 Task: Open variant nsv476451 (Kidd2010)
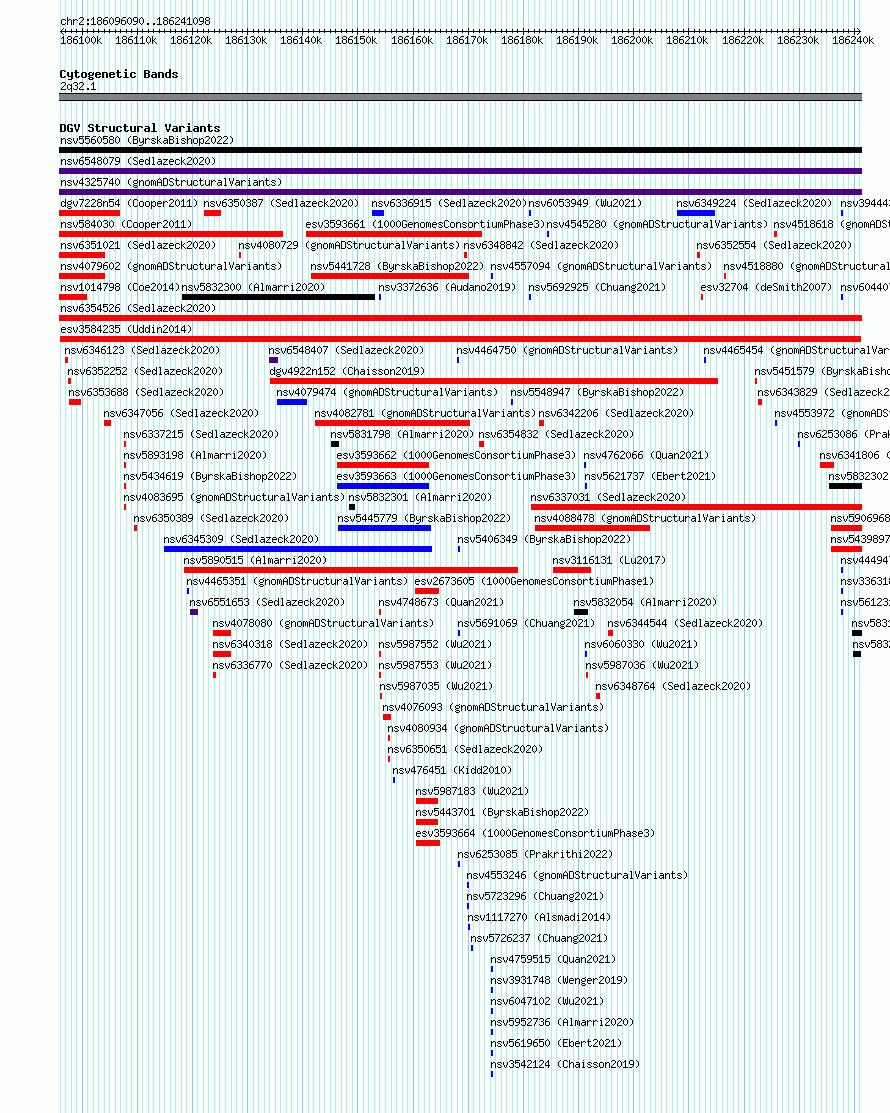[452, 770]
